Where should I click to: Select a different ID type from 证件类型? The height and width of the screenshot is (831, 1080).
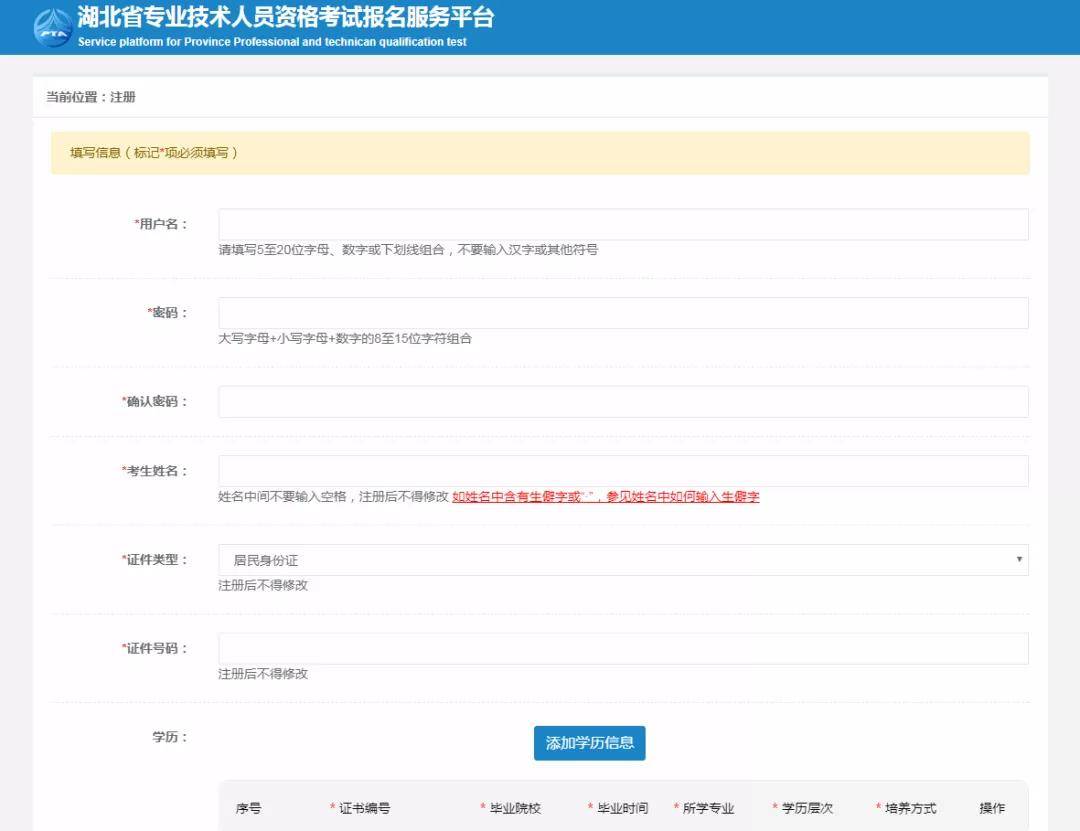(620, 560)
